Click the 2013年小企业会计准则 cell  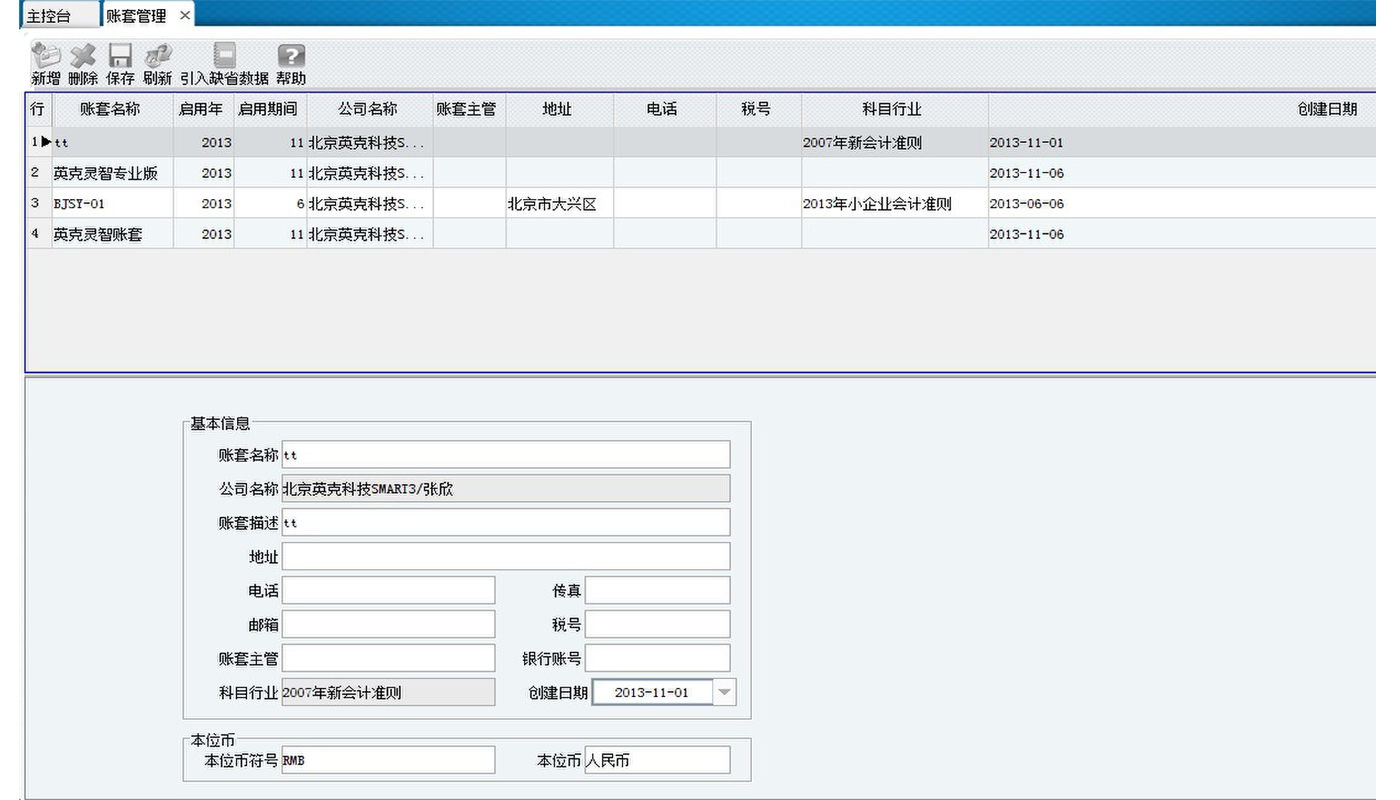click(894, 204)
